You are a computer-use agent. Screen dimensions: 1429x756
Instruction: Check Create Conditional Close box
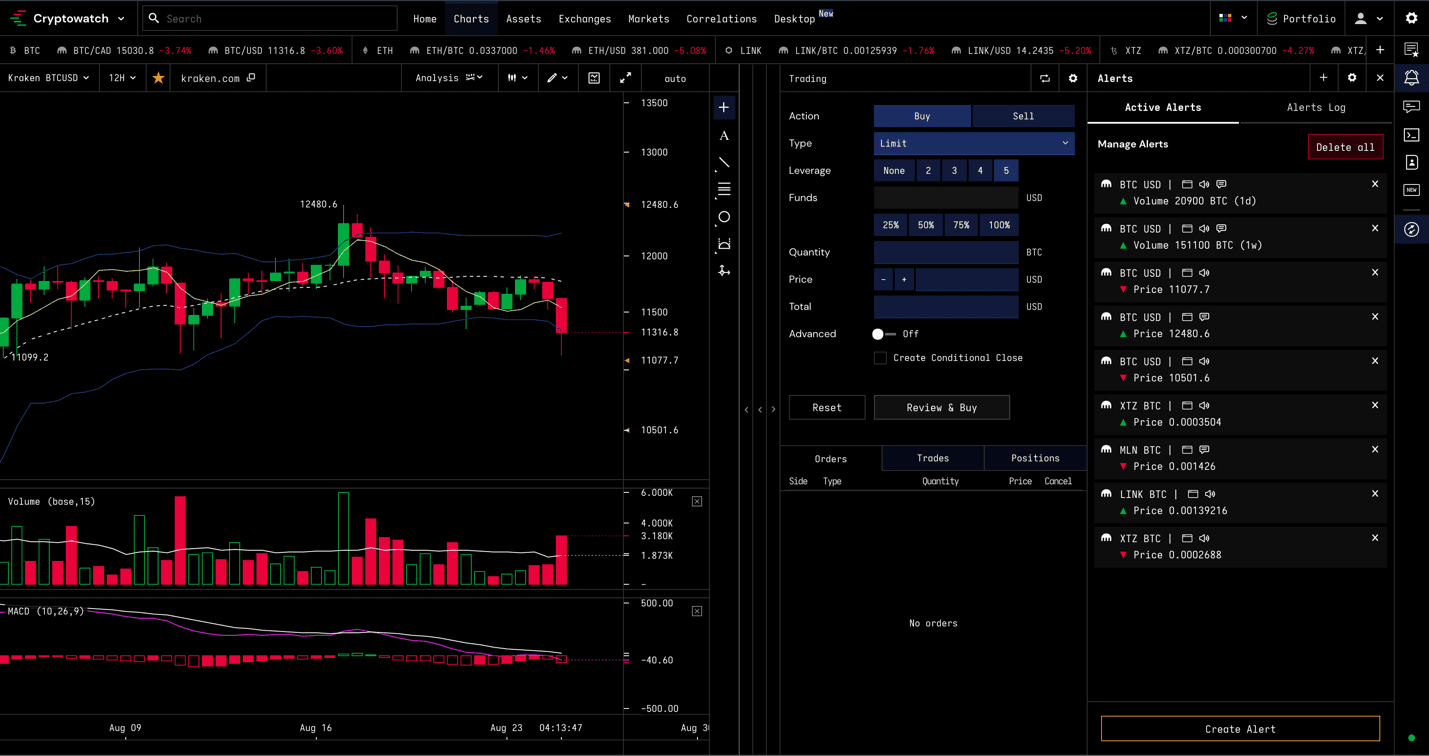tap(880, 358)
